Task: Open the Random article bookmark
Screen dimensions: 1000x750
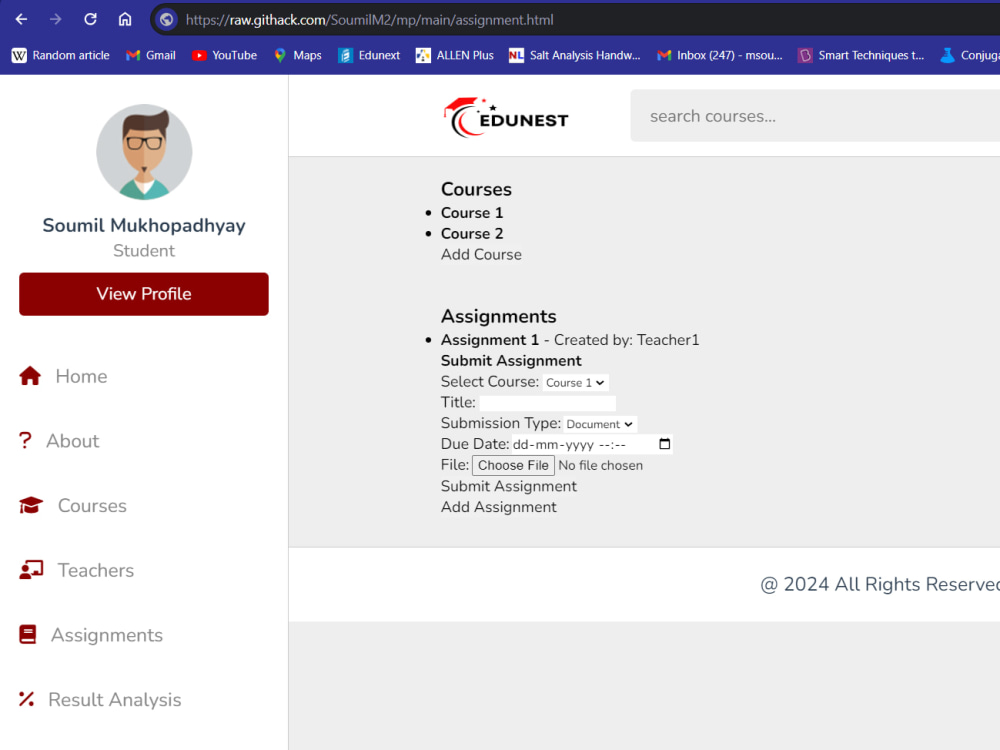Action: (61, 55)
